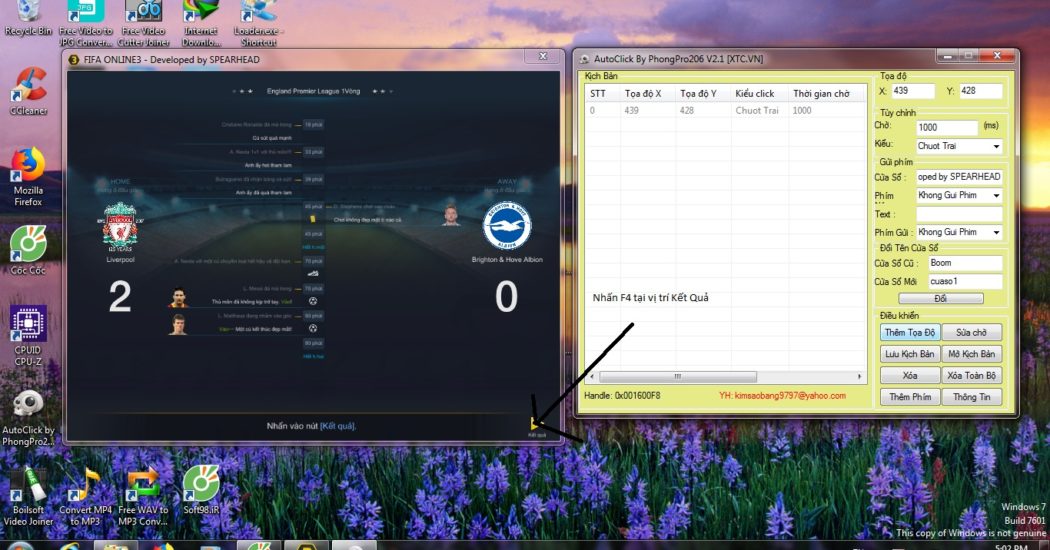Click the Mở Kịch Bản button
1050x550 pixels.
(x=971, y=354)
